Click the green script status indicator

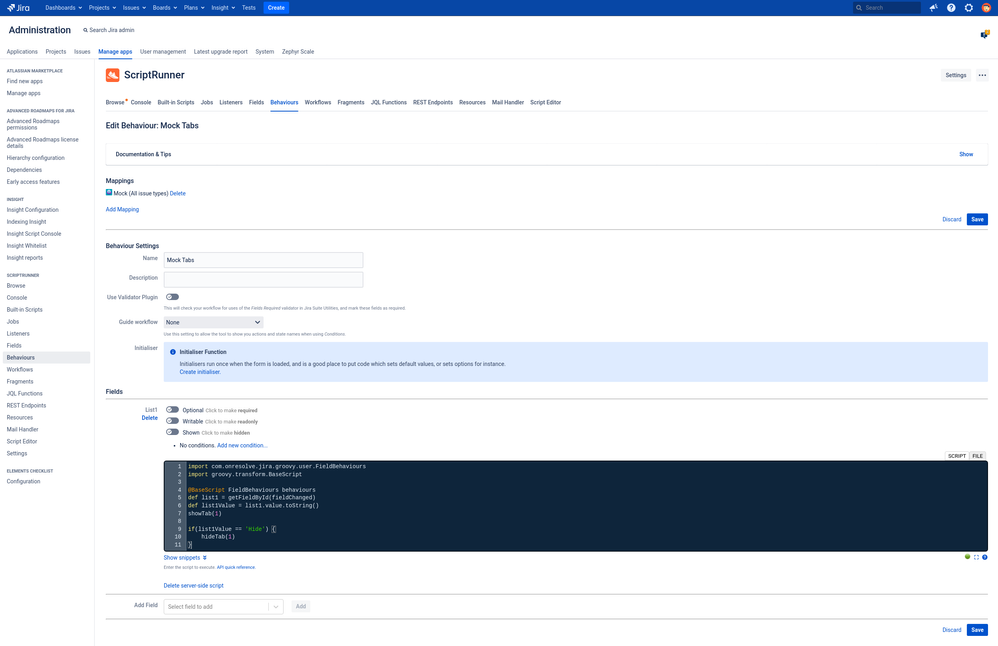pos(967,557)
